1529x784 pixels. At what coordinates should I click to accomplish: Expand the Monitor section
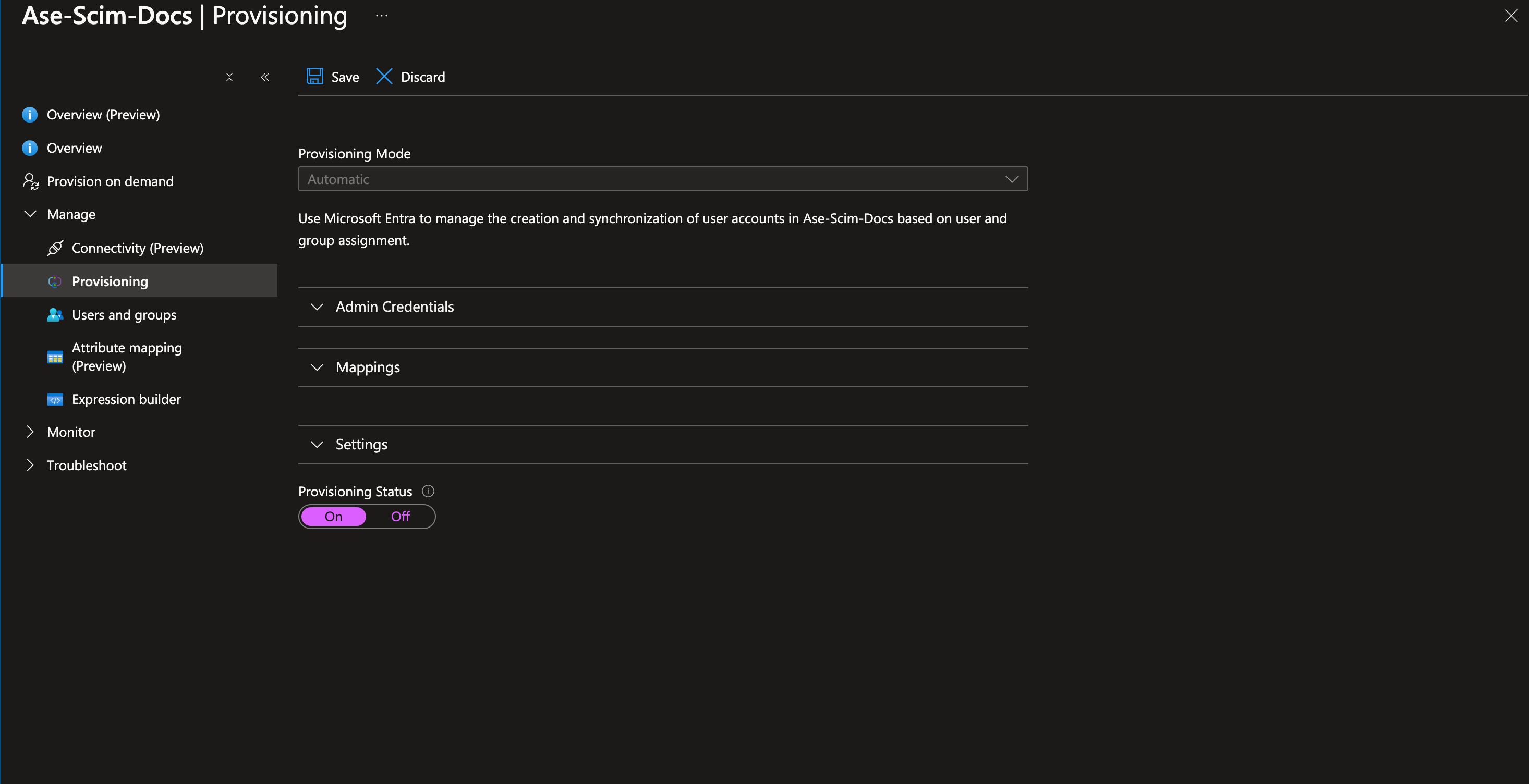click(70, 432)
